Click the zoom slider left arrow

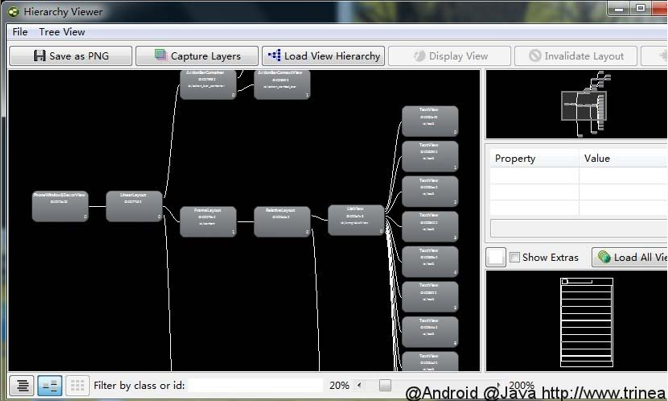[x=360, y=385]
